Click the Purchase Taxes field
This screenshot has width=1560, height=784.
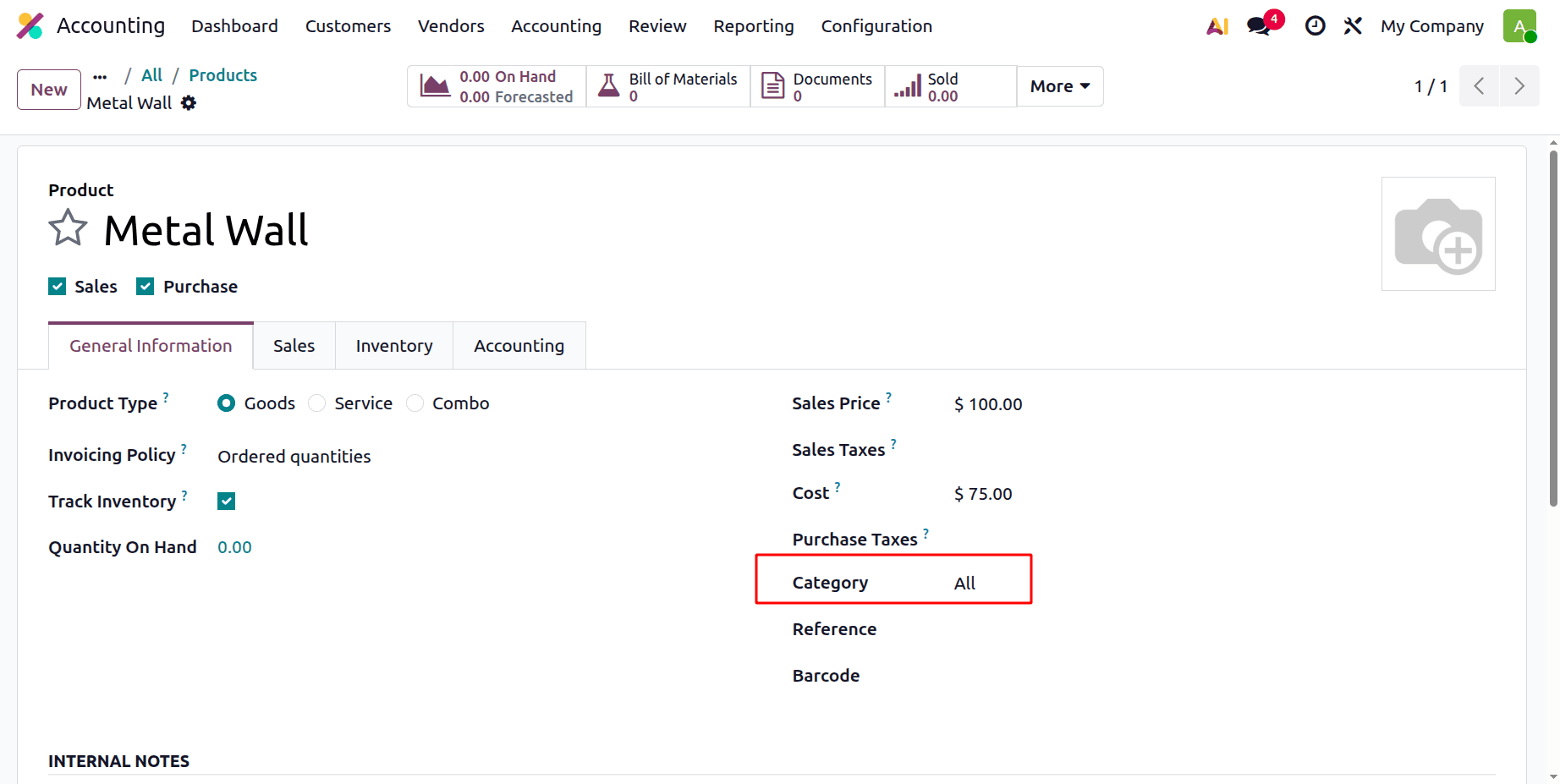1224,540
